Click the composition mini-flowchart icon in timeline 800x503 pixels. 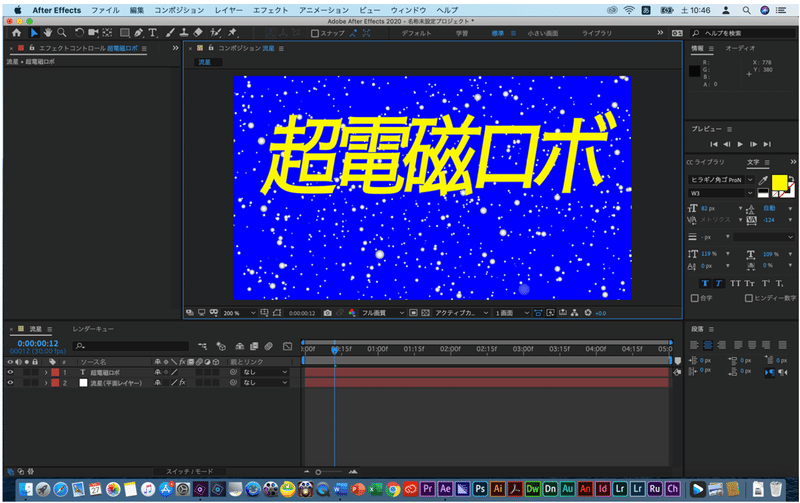click(203, 346)
